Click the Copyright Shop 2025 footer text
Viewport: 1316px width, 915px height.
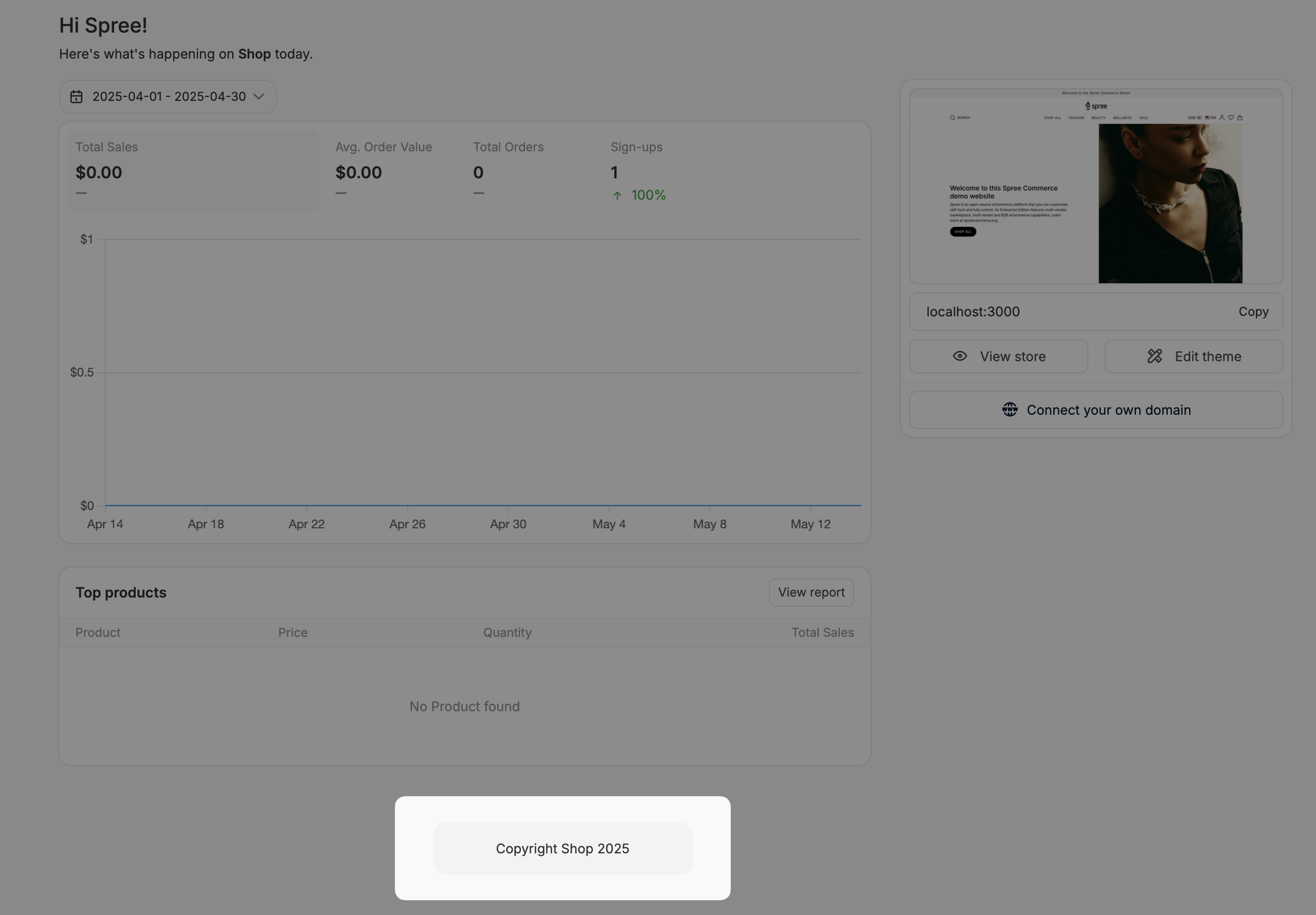(x=562, y=848)
